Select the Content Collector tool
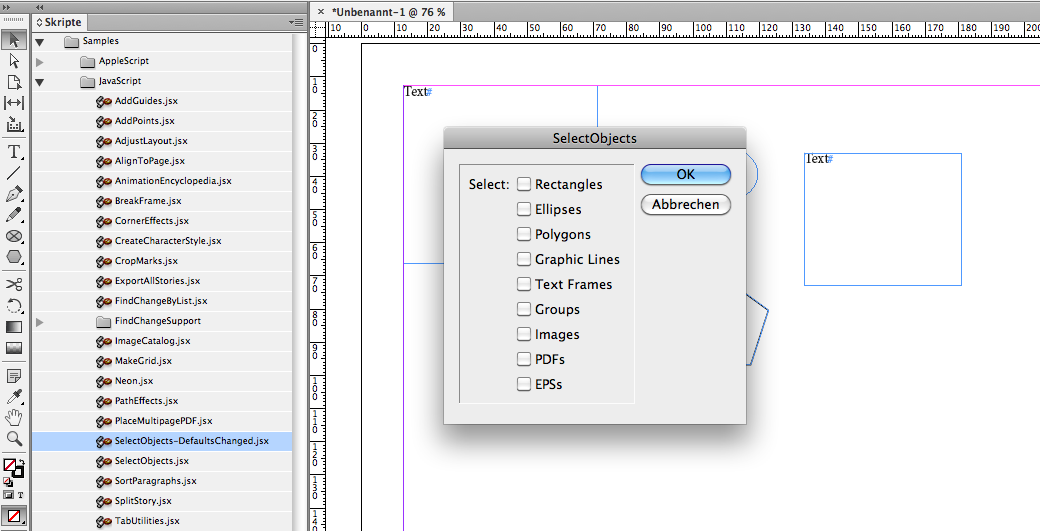The width and height of the screenshot is (1040, 531). [14, 124]
